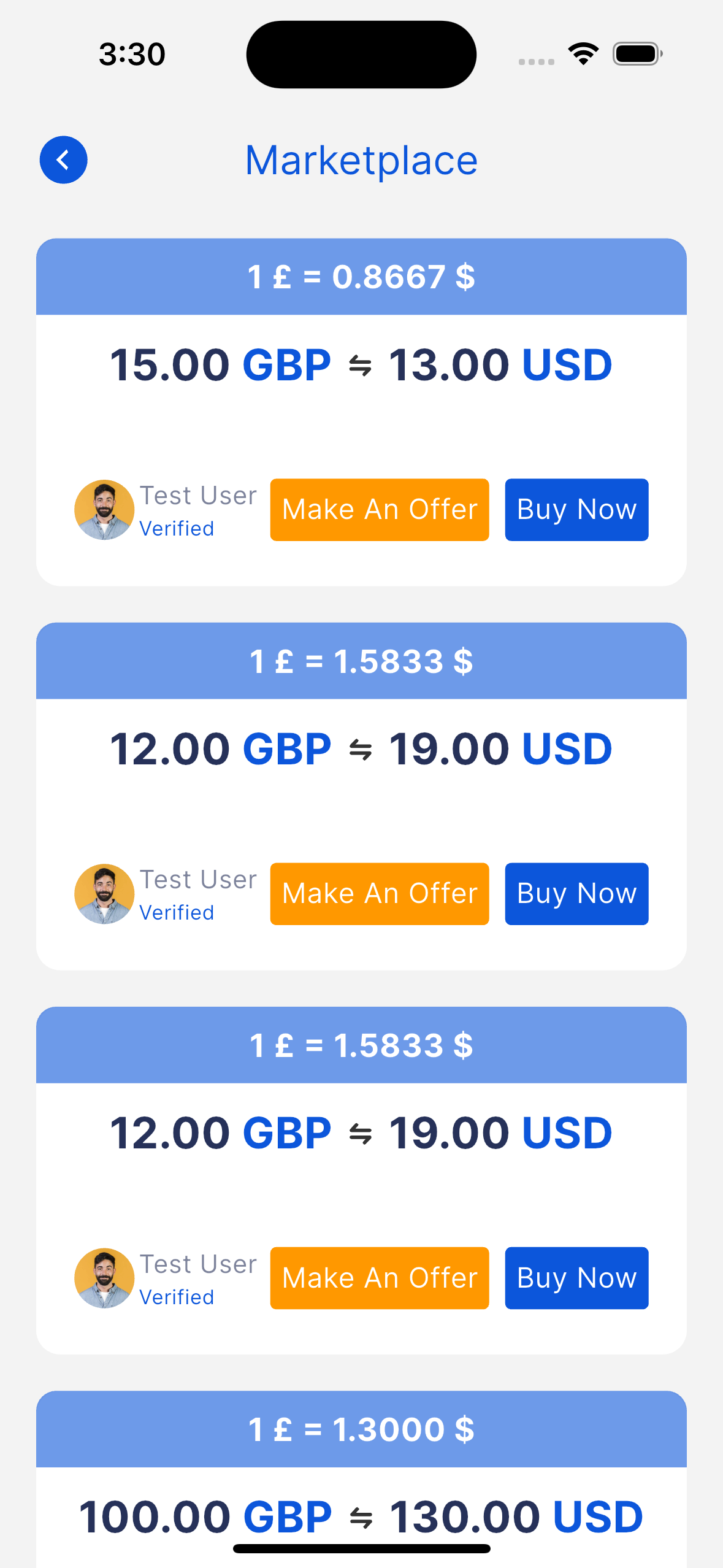Viewport: 723px width, 1568px height.
Task: Tap the battery indicator icon
Action: (637, 54)
